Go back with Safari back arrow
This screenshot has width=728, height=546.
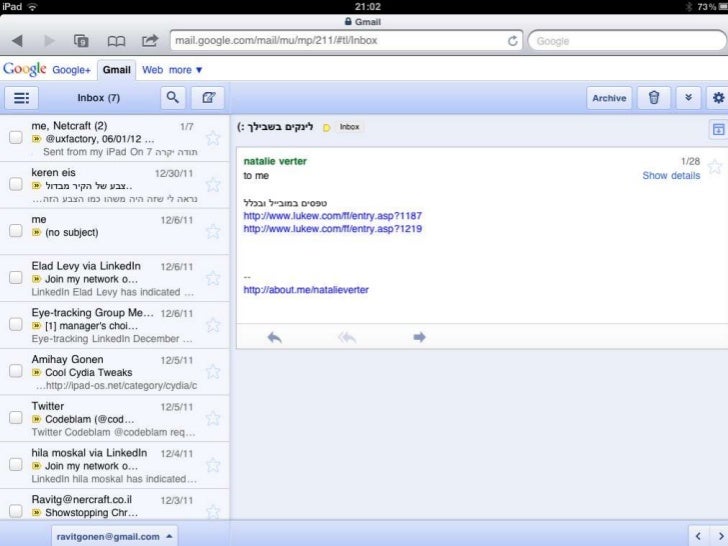(18, 41)
